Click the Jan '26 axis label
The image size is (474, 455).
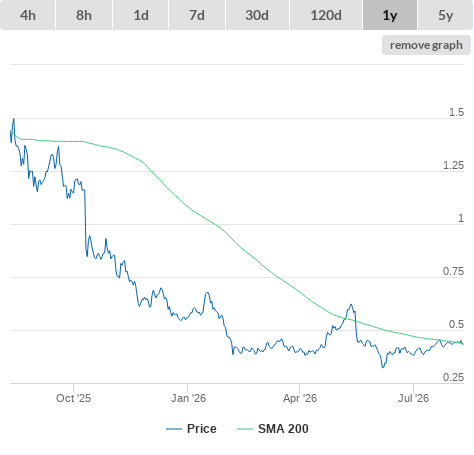188,398
